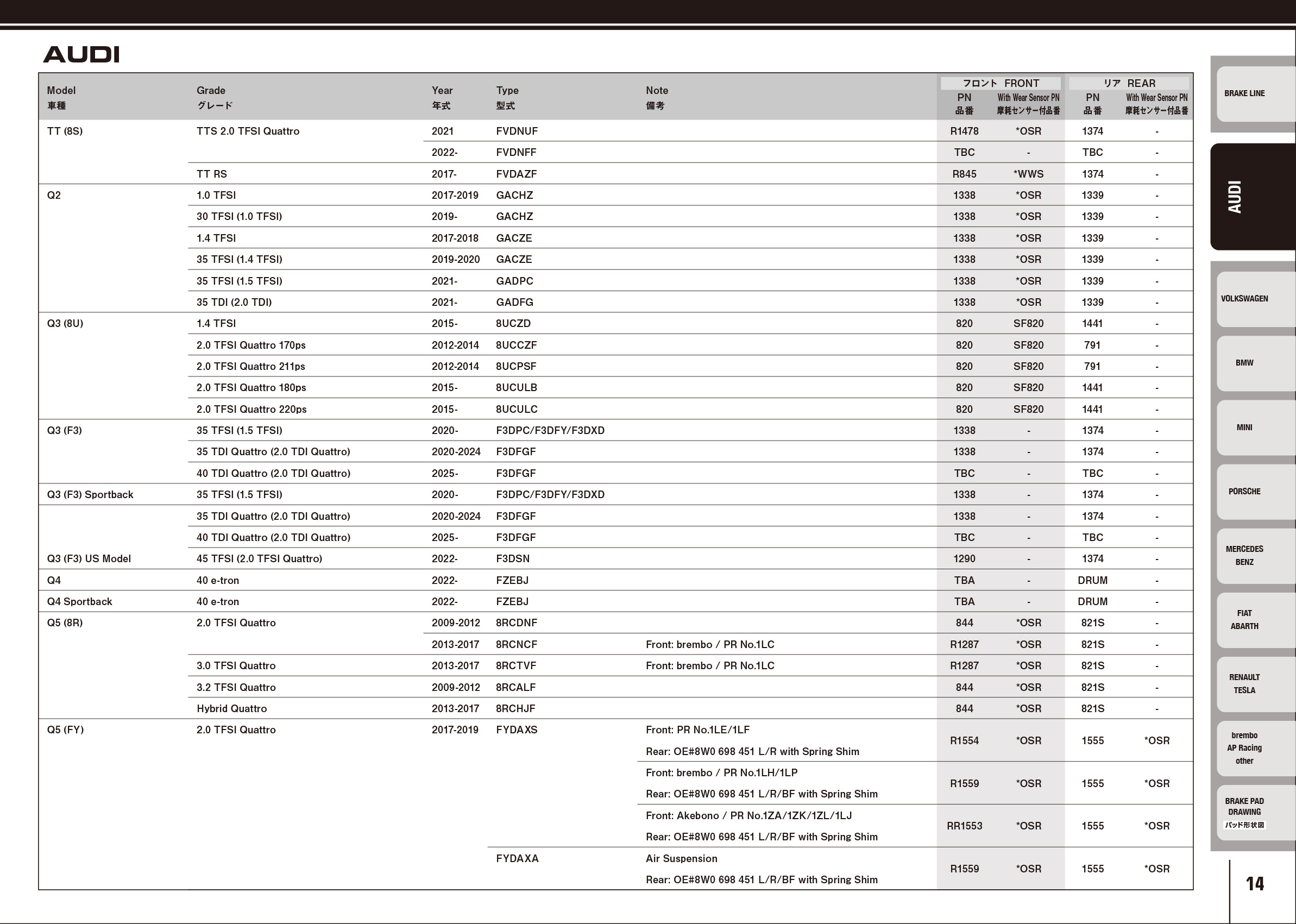Open the FIAT ABARTH side tab

1256,620
